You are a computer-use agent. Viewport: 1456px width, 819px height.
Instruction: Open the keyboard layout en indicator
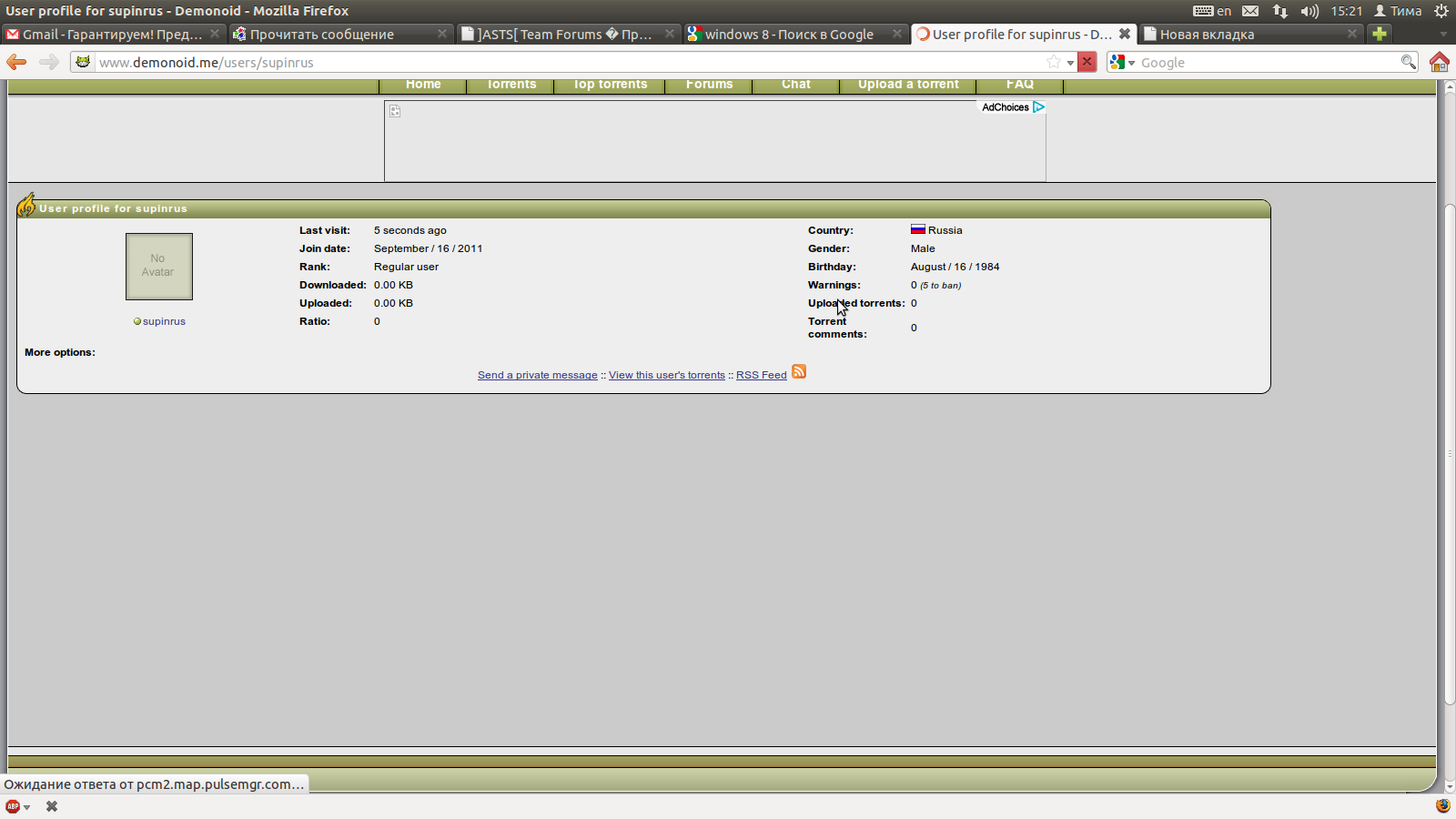tap(1212, 11)
